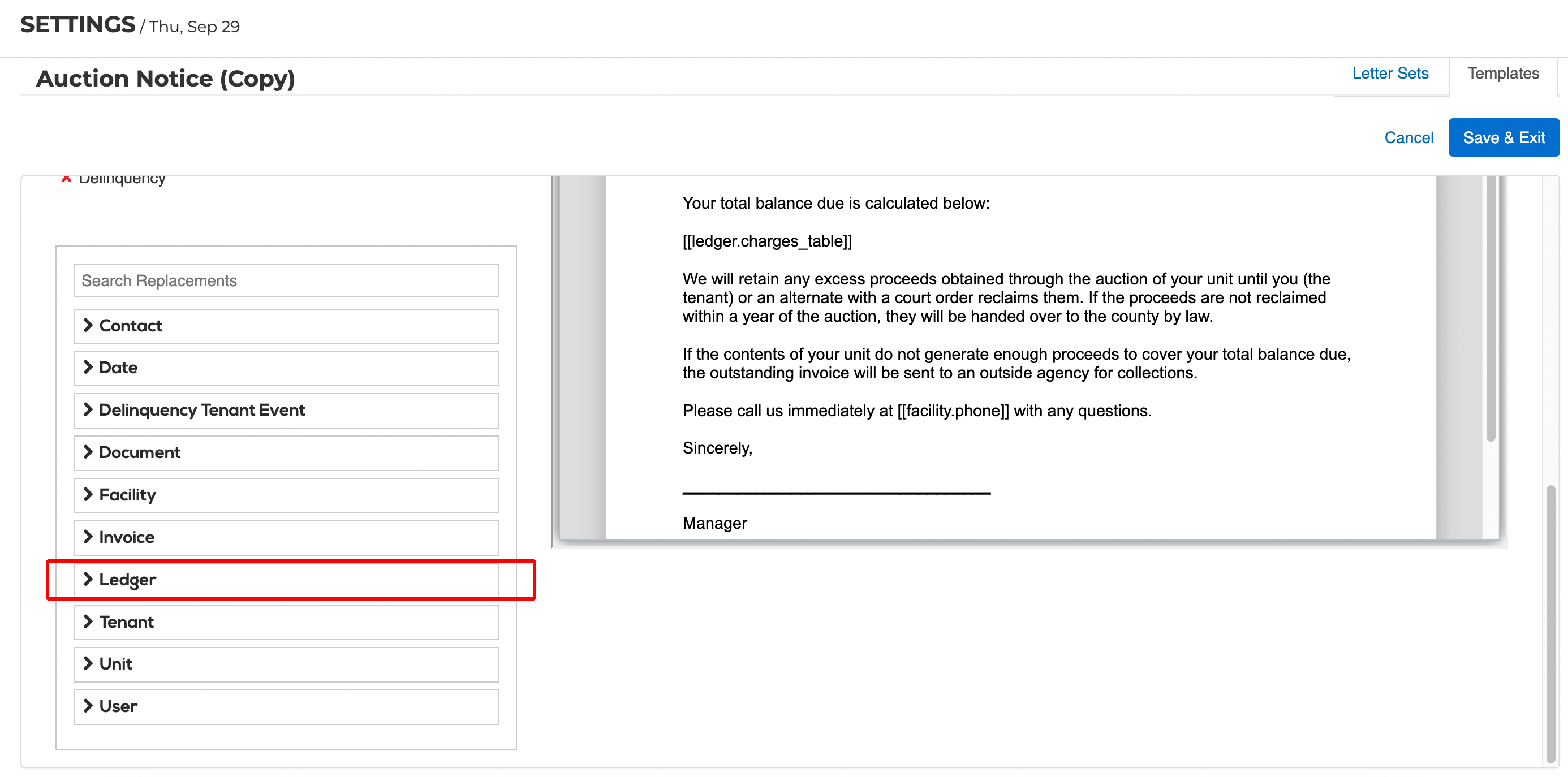Click the 'Manager' signature text

coord(714,523)
